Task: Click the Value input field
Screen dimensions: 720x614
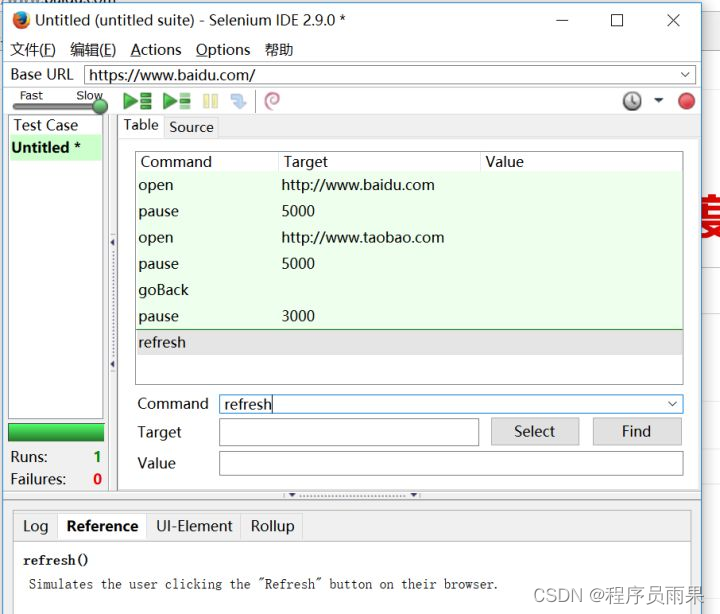Action: point(451,463)
